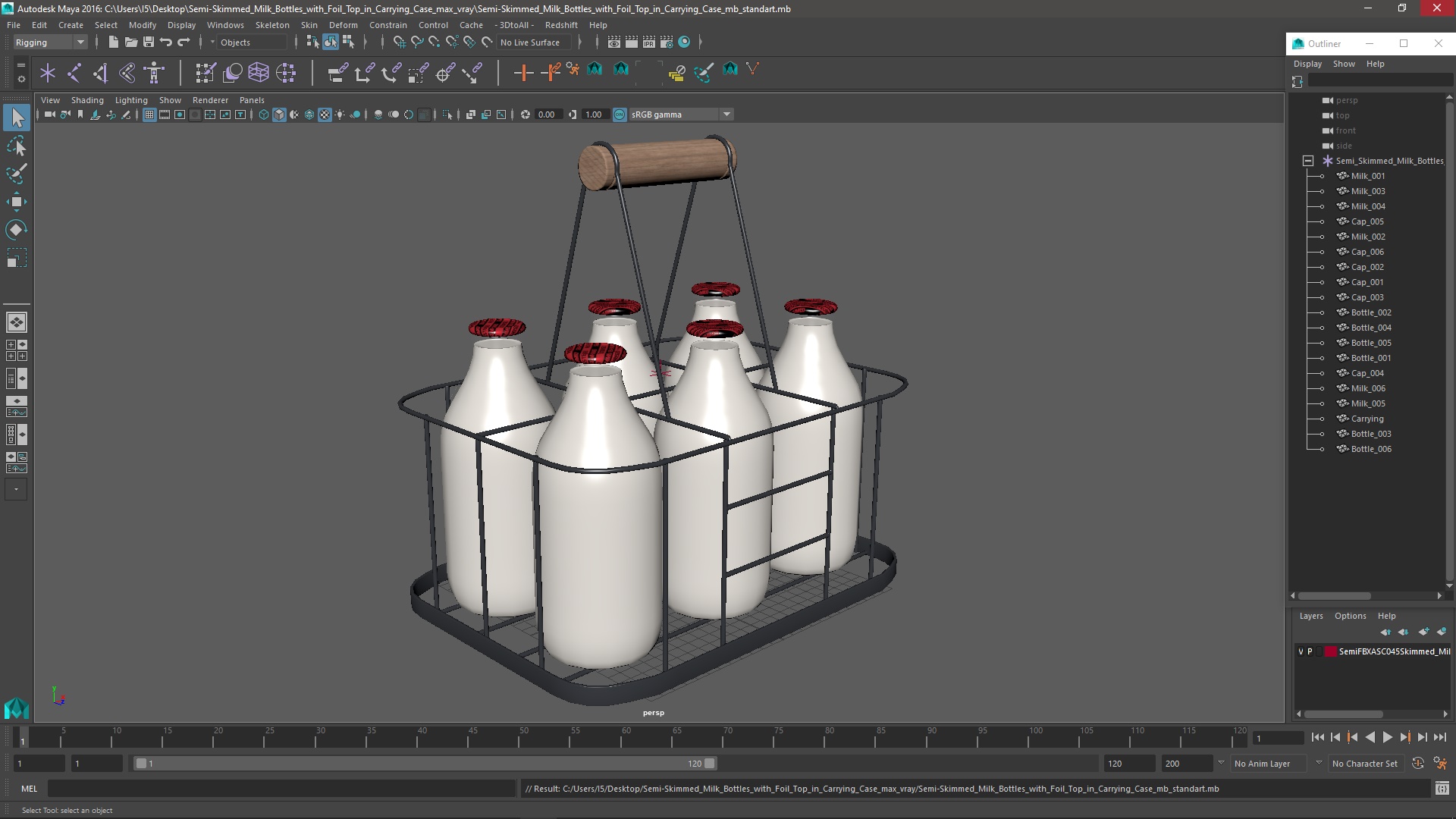
Task: Toggle sRGB gamma color management button
Action: 620,115
